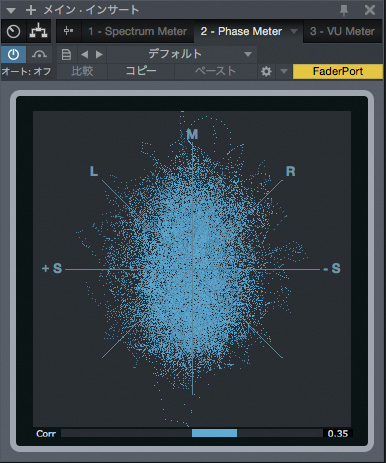
Task: Pin the plugin window
Action: [344, 10]
